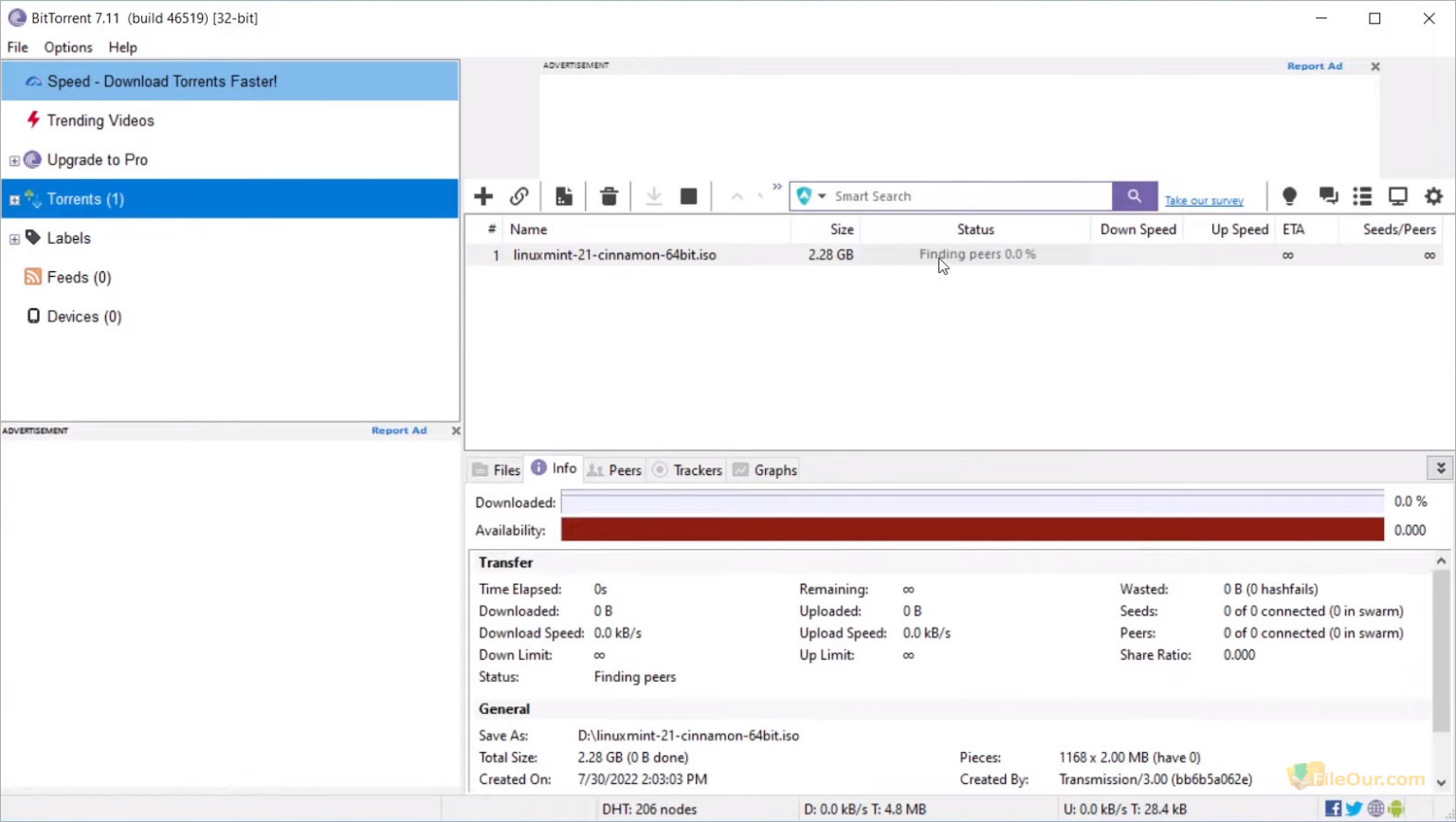1456x822 pixels.
Task: Expand the Labels section in the sidebar
Action: point(14,238)
